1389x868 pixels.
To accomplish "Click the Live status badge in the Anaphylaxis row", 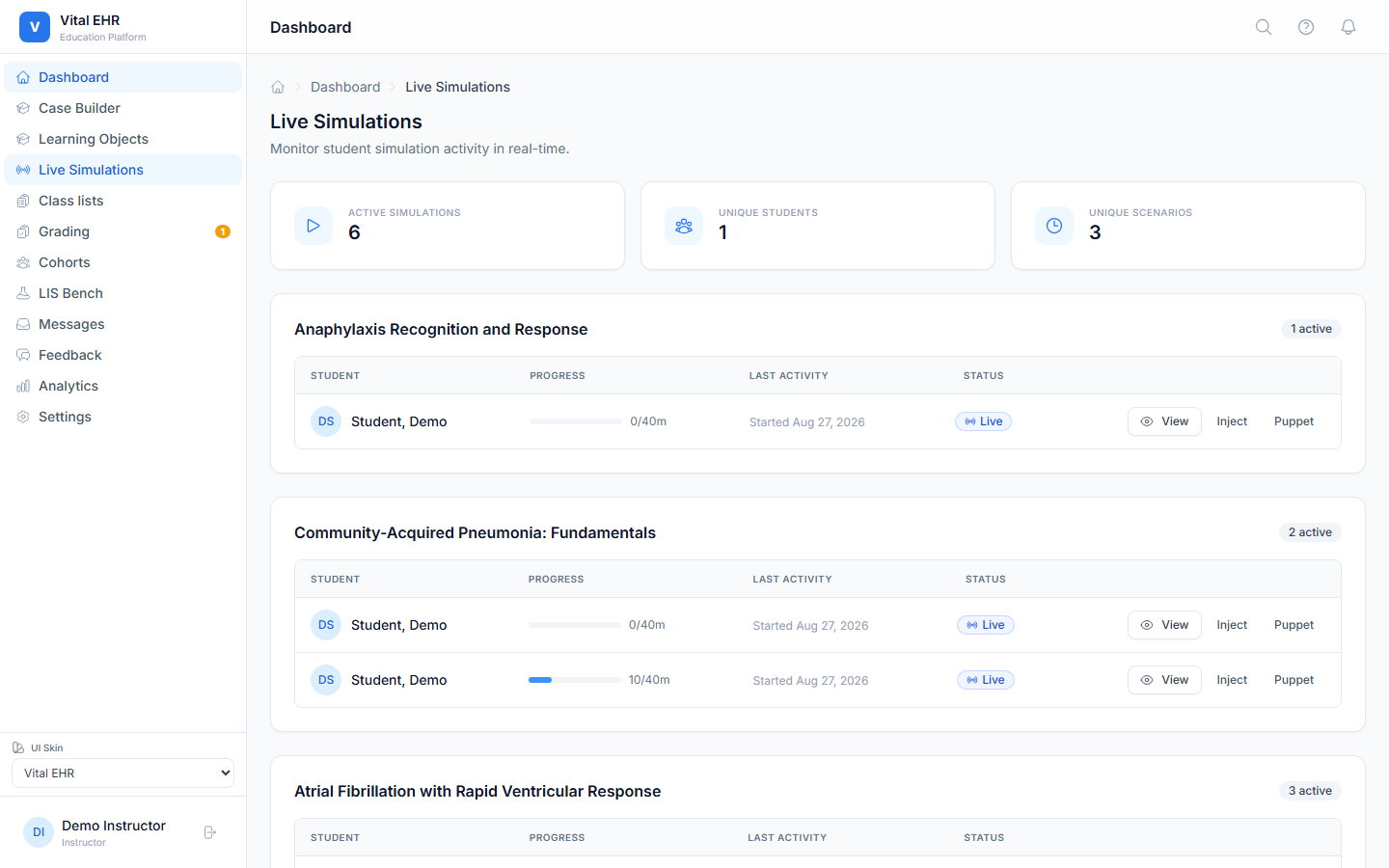I will [x=983, y=421].
